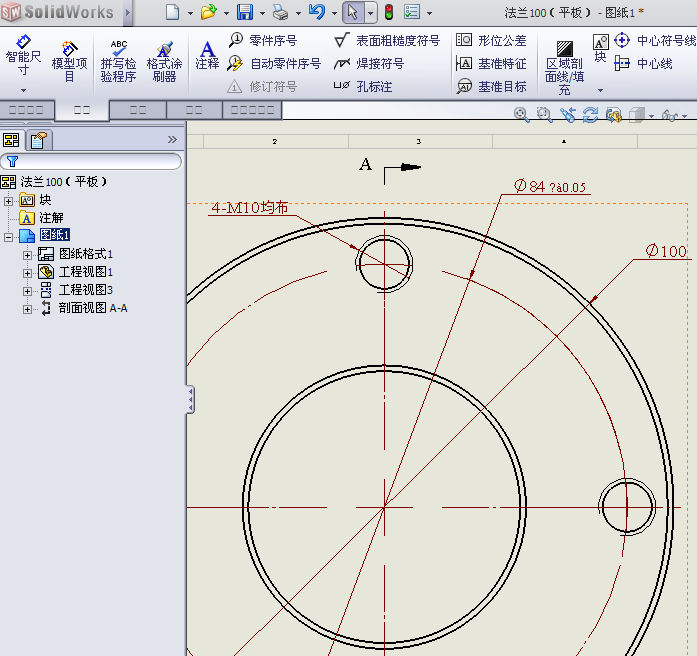Click the Zoom to Fit magnifier icon
The width and height of the screenshot is (697, 656).
click(x=521, y=115)
